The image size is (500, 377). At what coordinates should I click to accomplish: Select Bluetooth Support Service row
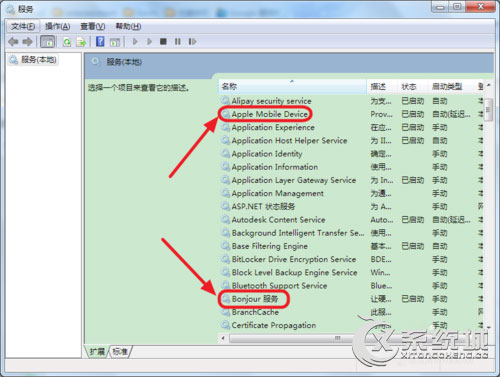coord(352,286)
